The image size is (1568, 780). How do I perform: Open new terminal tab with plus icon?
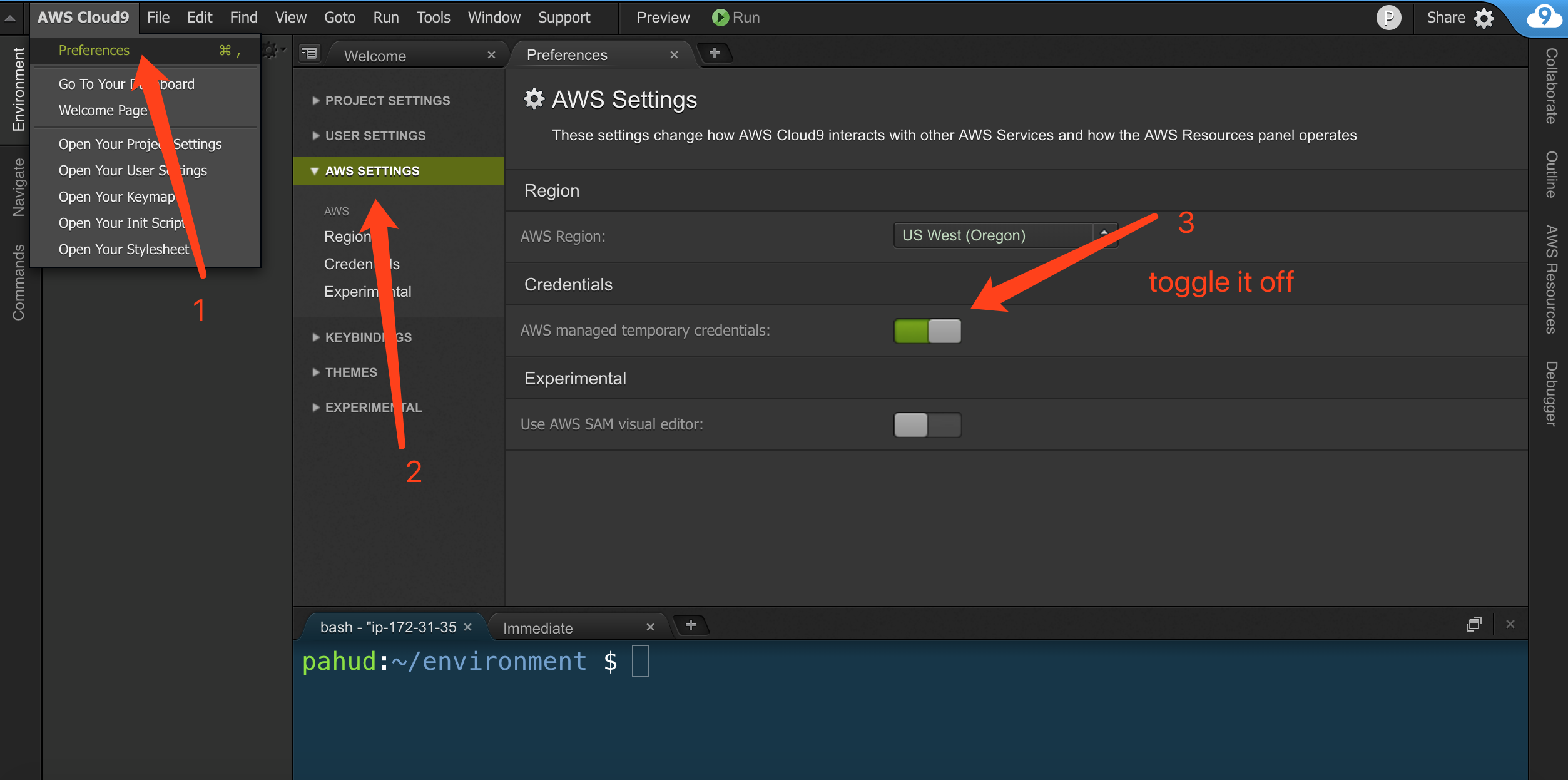click(x=690, y=625)
